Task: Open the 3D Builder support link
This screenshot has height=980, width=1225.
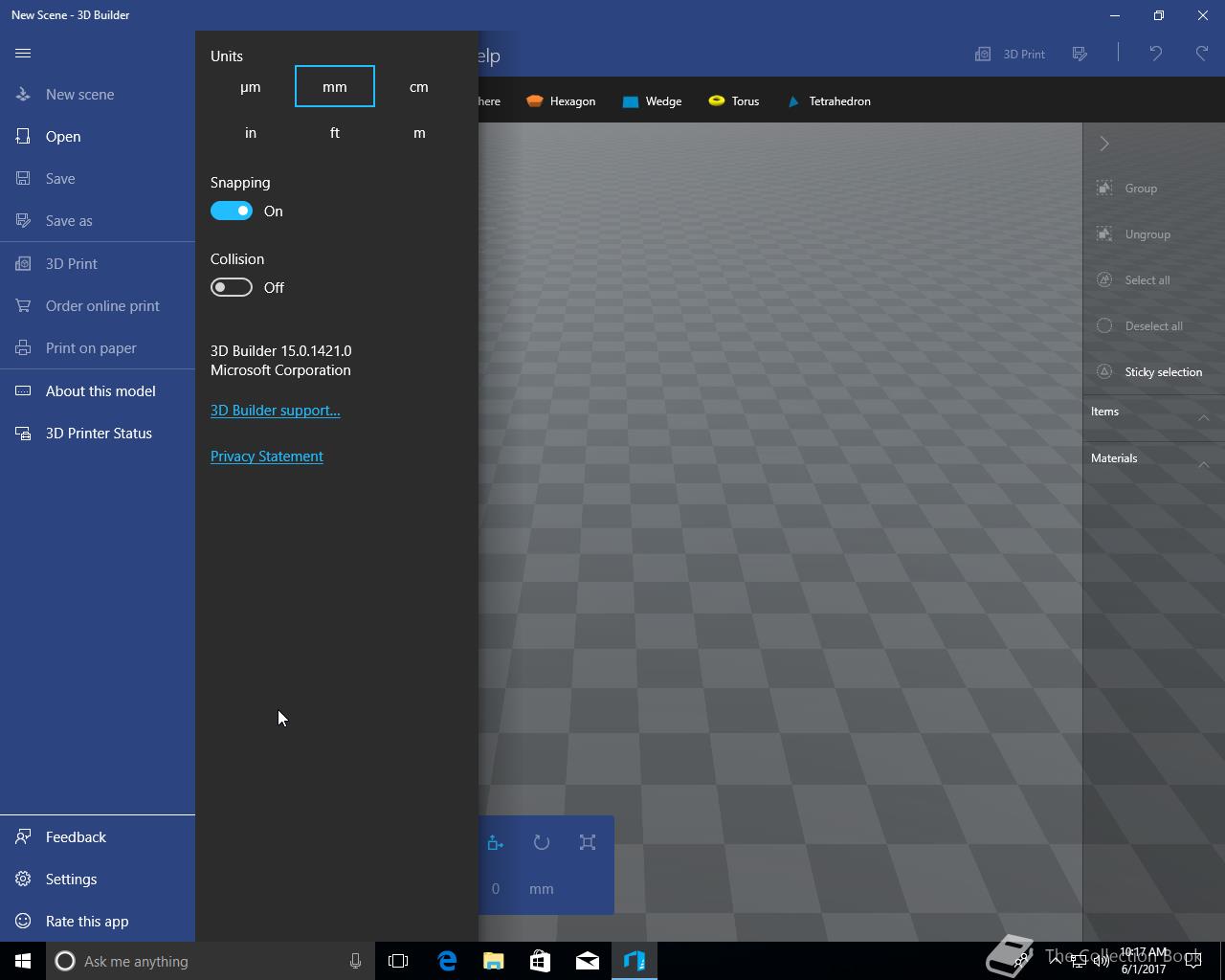Action: click(276, 410)
